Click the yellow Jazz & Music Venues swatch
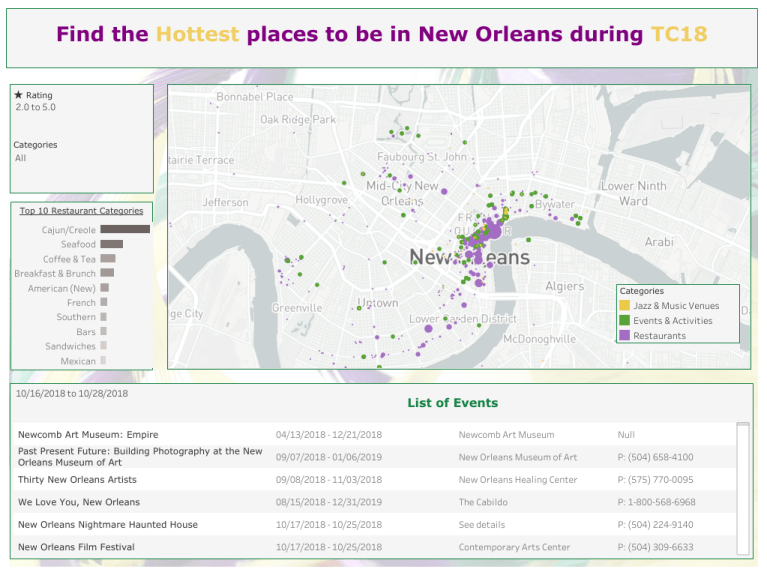Viewport: 767px width, 575px height. pyautogui.click(x=625, y=305)
